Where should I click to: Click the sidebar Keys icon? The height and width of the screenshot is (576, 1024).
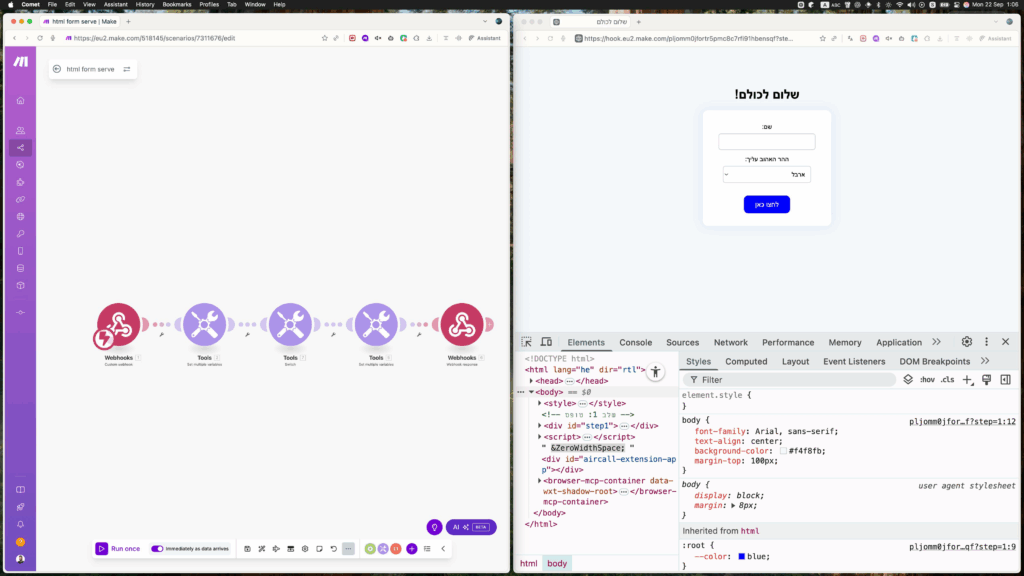point(20,233)
